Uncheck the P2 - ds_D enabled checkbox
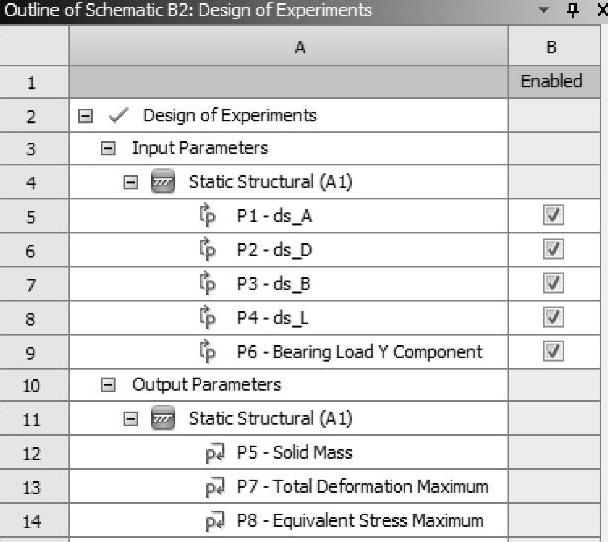608x542 pixels. pyautogui.click(x=552, y=250)
